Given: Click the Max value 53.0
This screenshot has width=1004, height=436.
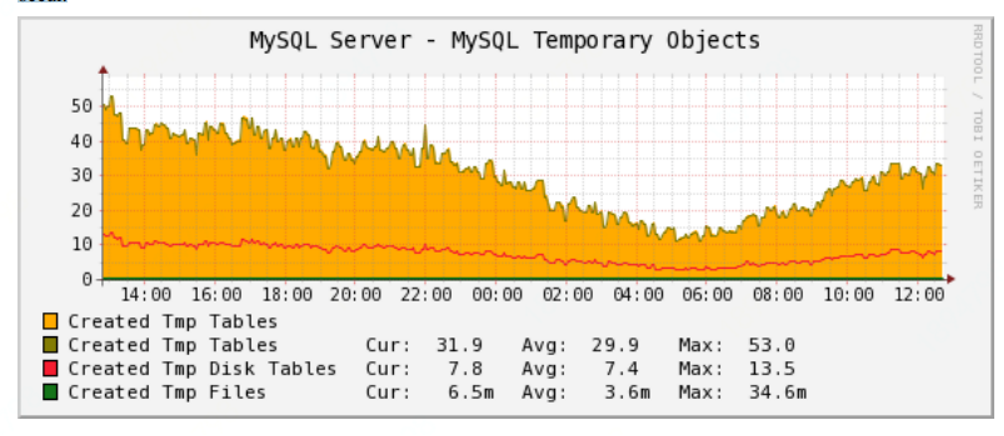Looking at the screenshot, I should pyautogui.click(x=772, y=345).
